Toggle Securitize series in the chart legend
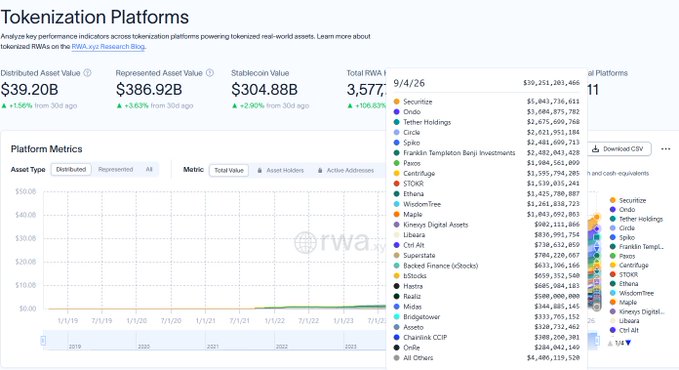Screen dimensions: 679x370 [x=627, y=200]
